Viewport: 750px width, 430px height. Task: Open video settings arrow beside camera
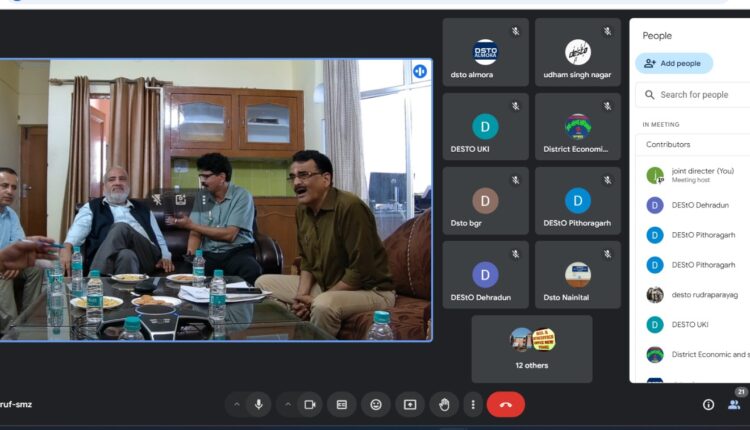288,404
